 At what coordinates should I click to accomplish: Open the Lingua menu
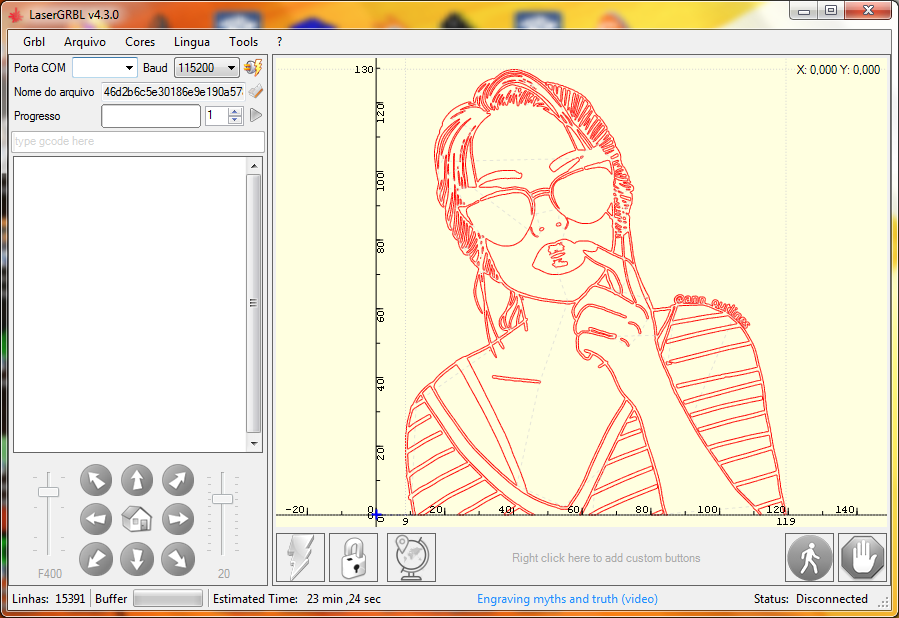coord(191,42)
